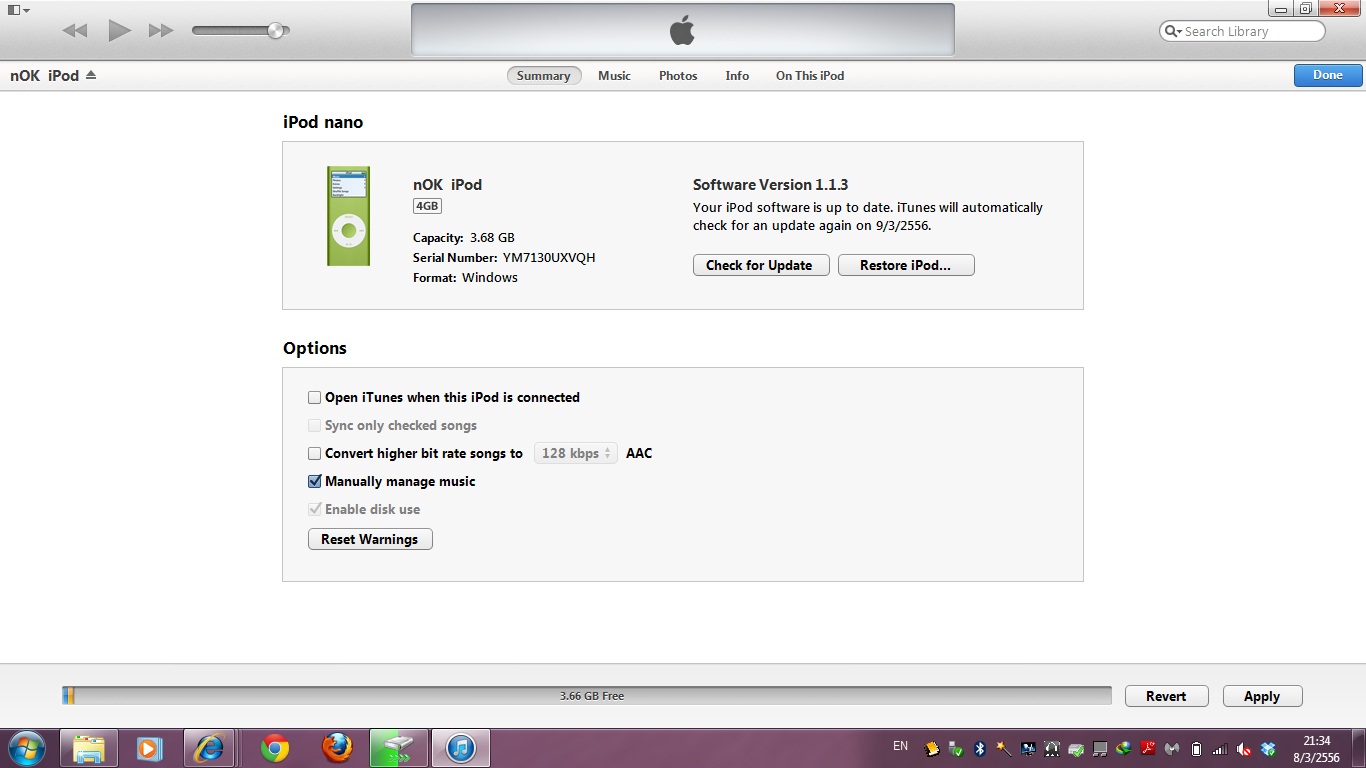Click the Restore iPod button
1366x768 pixels.
906,265
